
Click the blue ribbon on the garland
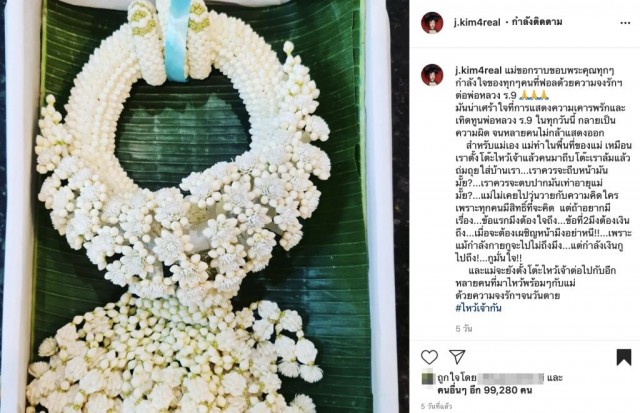pyautogui.click(x=176, y=41)
